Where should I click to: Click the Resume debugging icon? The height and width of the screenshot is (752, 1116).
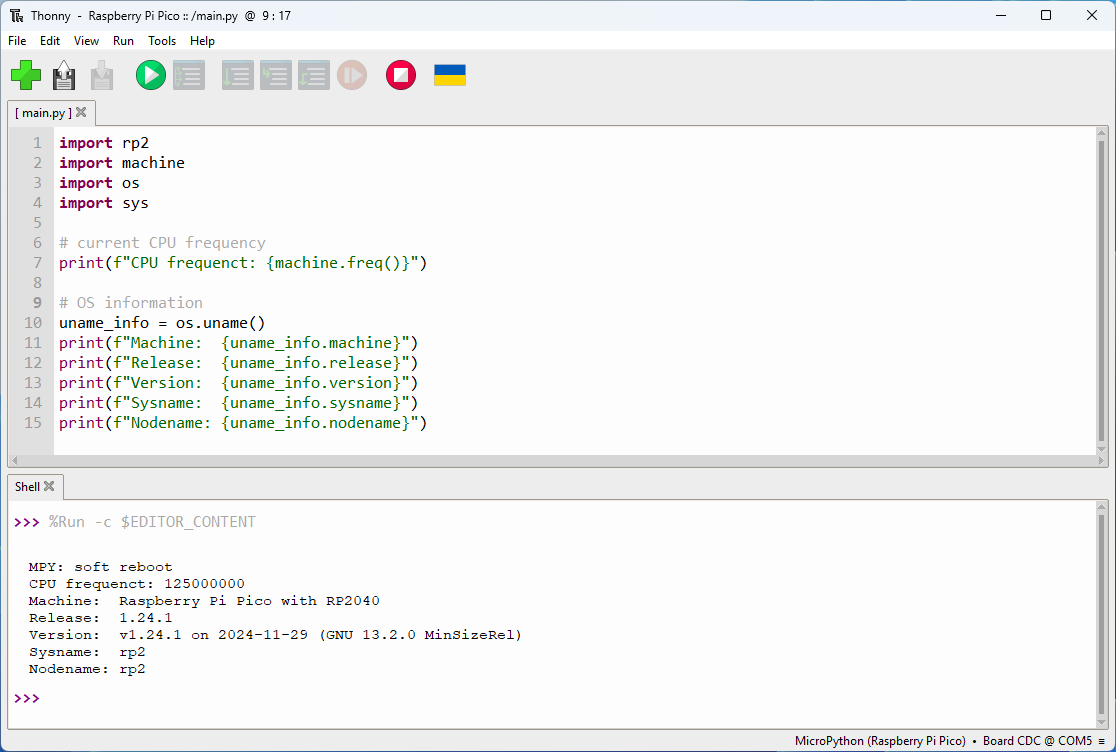[351, 75]
